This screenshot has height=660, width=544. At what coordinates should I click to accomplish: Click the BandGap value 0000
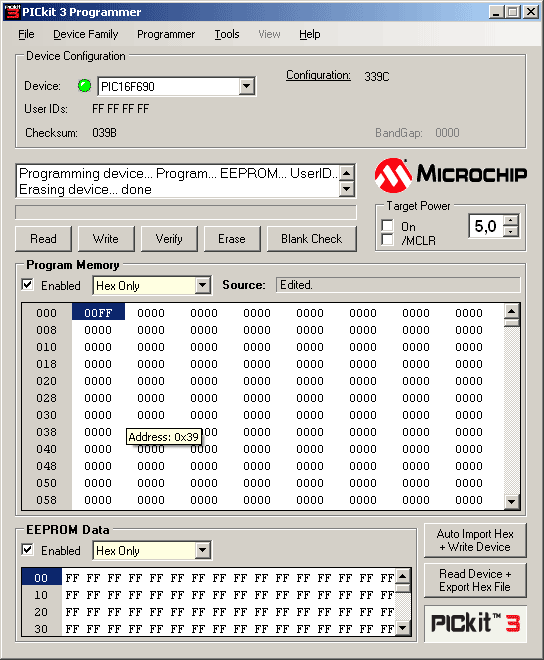[447, 133]
